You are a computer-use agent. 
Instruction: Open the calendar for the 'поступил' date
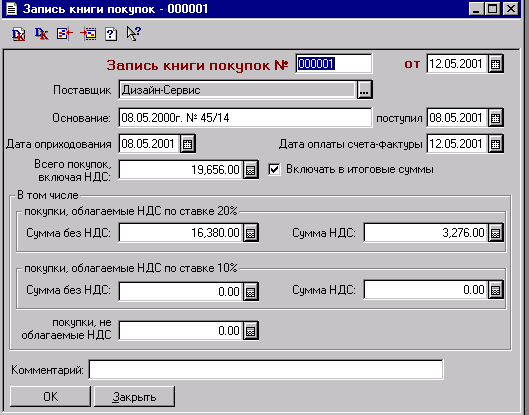pyautogui.click(x=495, y=118)
